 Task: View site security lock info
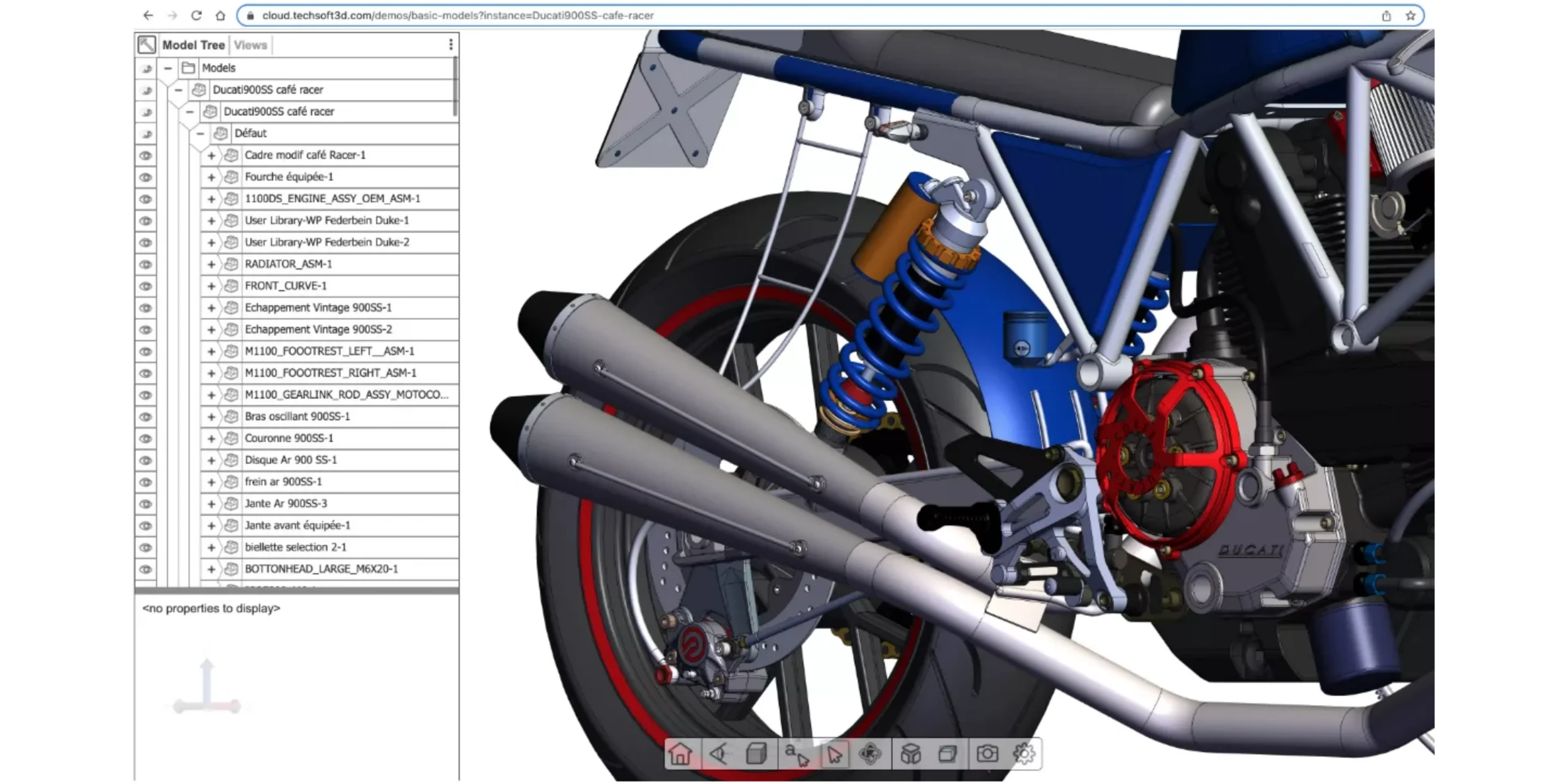coord(250,15)
